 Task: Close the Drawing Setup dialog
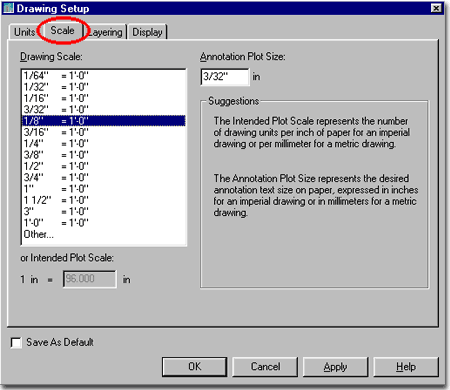tap(436, 8)
